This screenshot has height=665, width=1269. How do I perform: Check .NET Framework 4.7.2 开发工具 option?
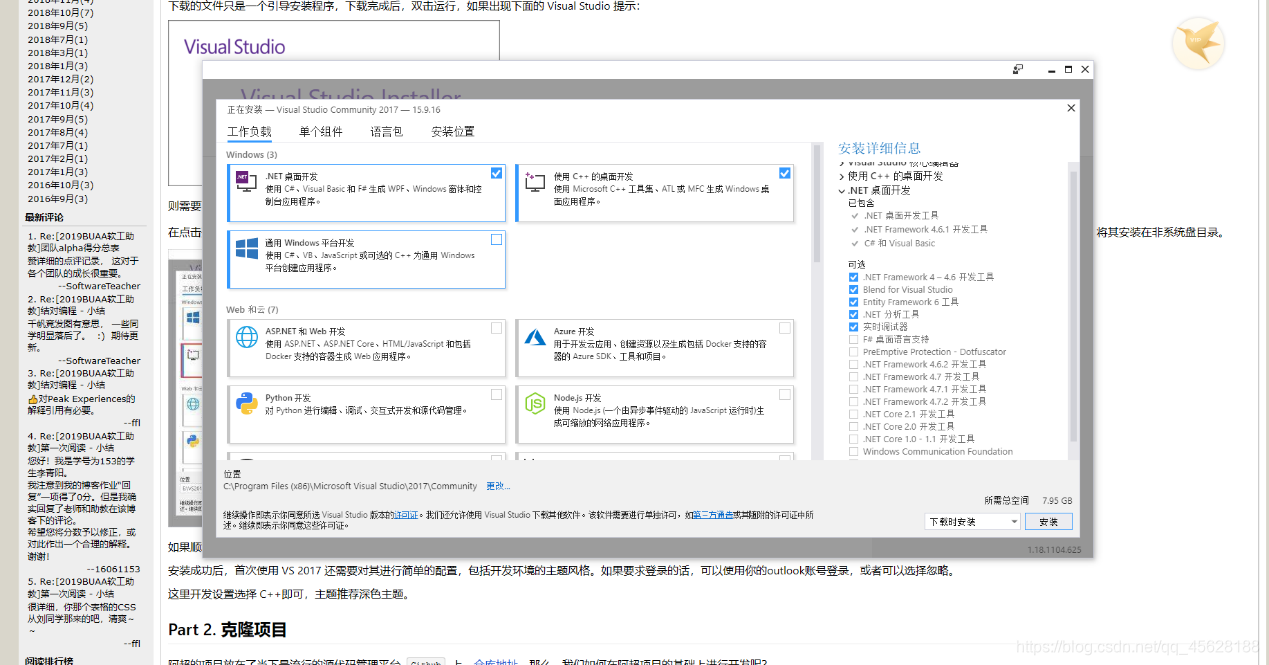pyautogui.click(x=854, y=402)
